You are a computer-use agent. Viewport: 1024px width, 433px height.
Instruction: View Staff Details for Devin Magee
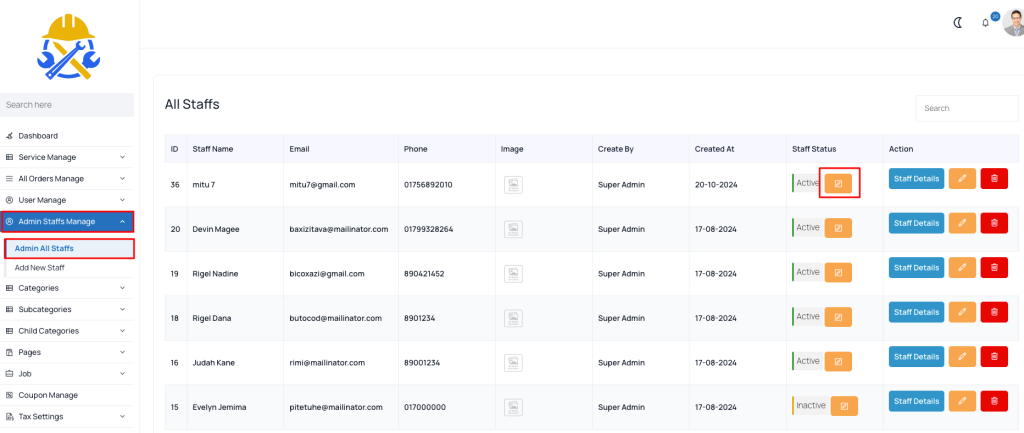point(916,223)
